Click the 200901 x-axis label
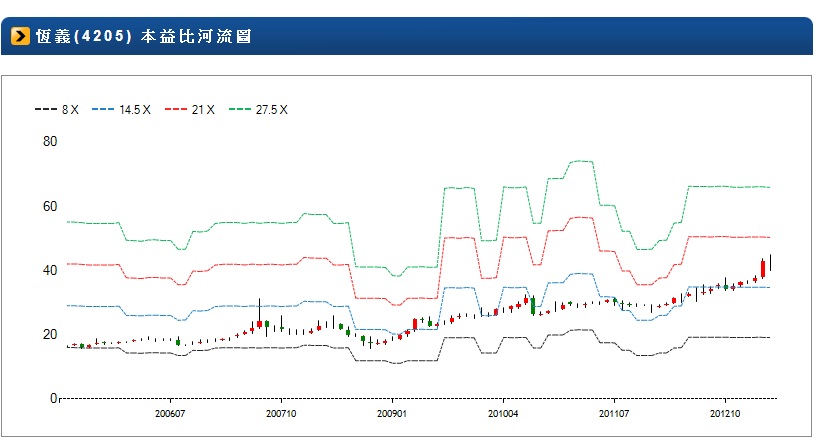817x444 pixels. tap(392, 414)
